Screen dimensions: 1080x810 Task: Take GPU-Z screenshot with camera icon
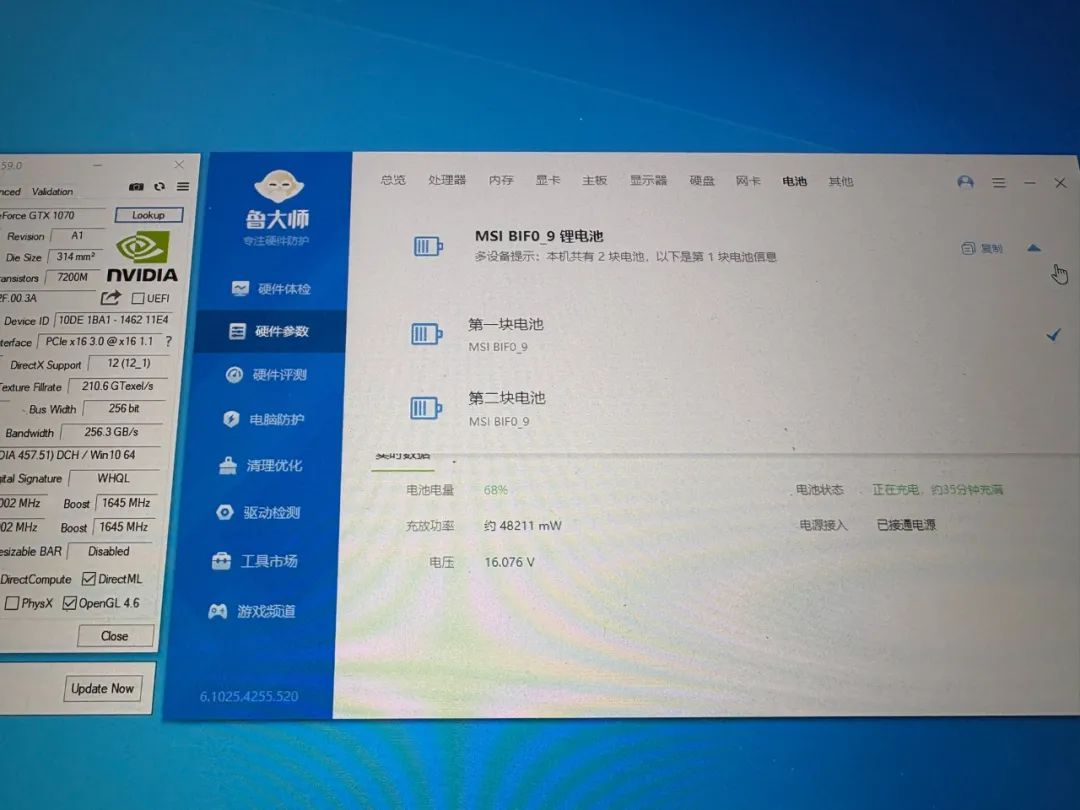(136, 187)
